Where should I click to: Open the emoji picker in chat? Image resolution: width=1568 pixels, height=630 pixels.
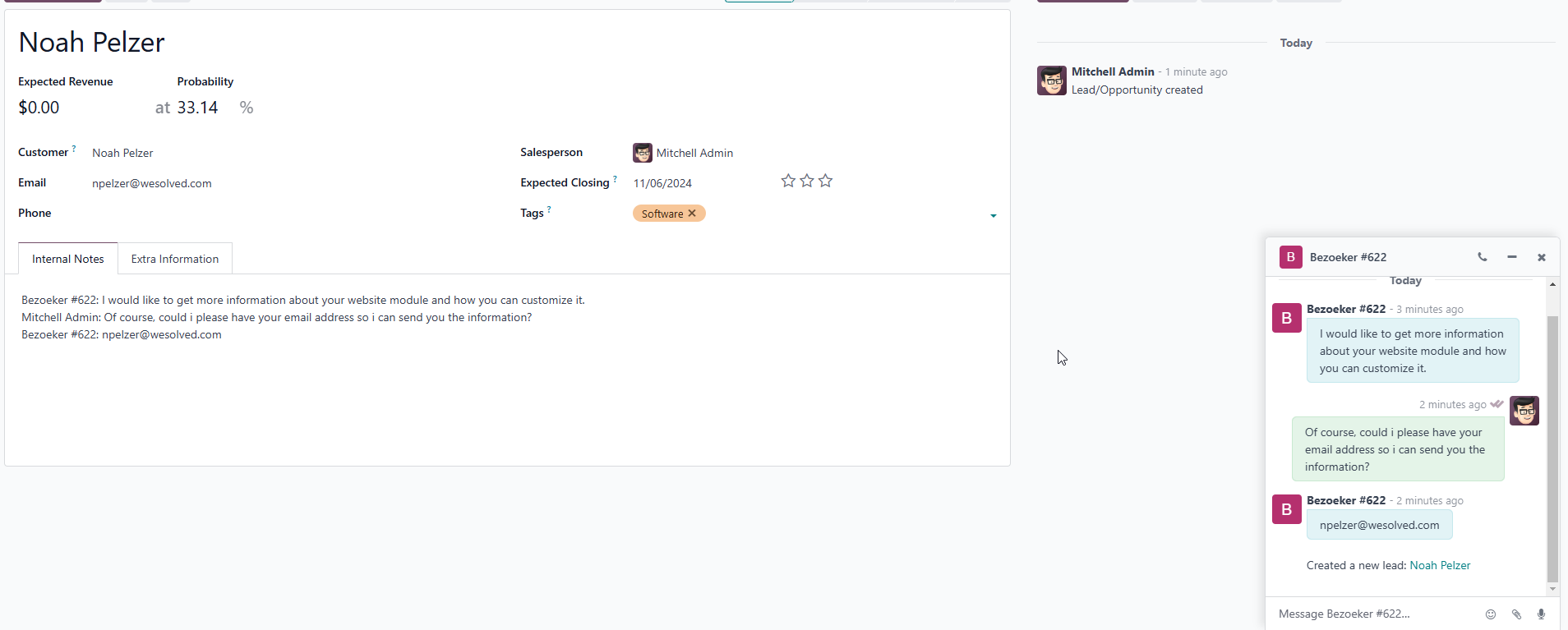coord(1491,614)
